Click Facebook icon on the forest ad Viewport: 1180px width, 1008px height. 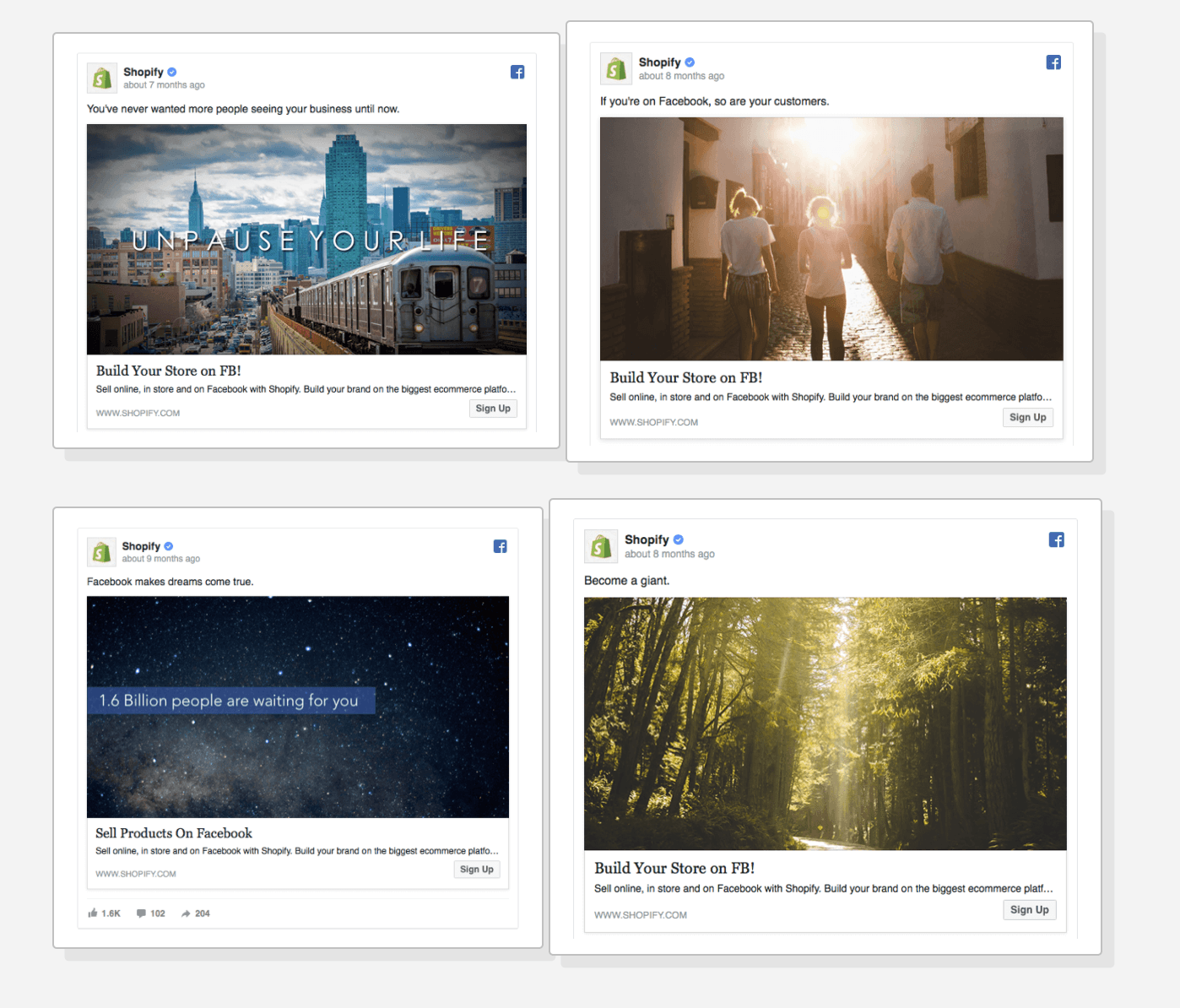[1057, 540]
